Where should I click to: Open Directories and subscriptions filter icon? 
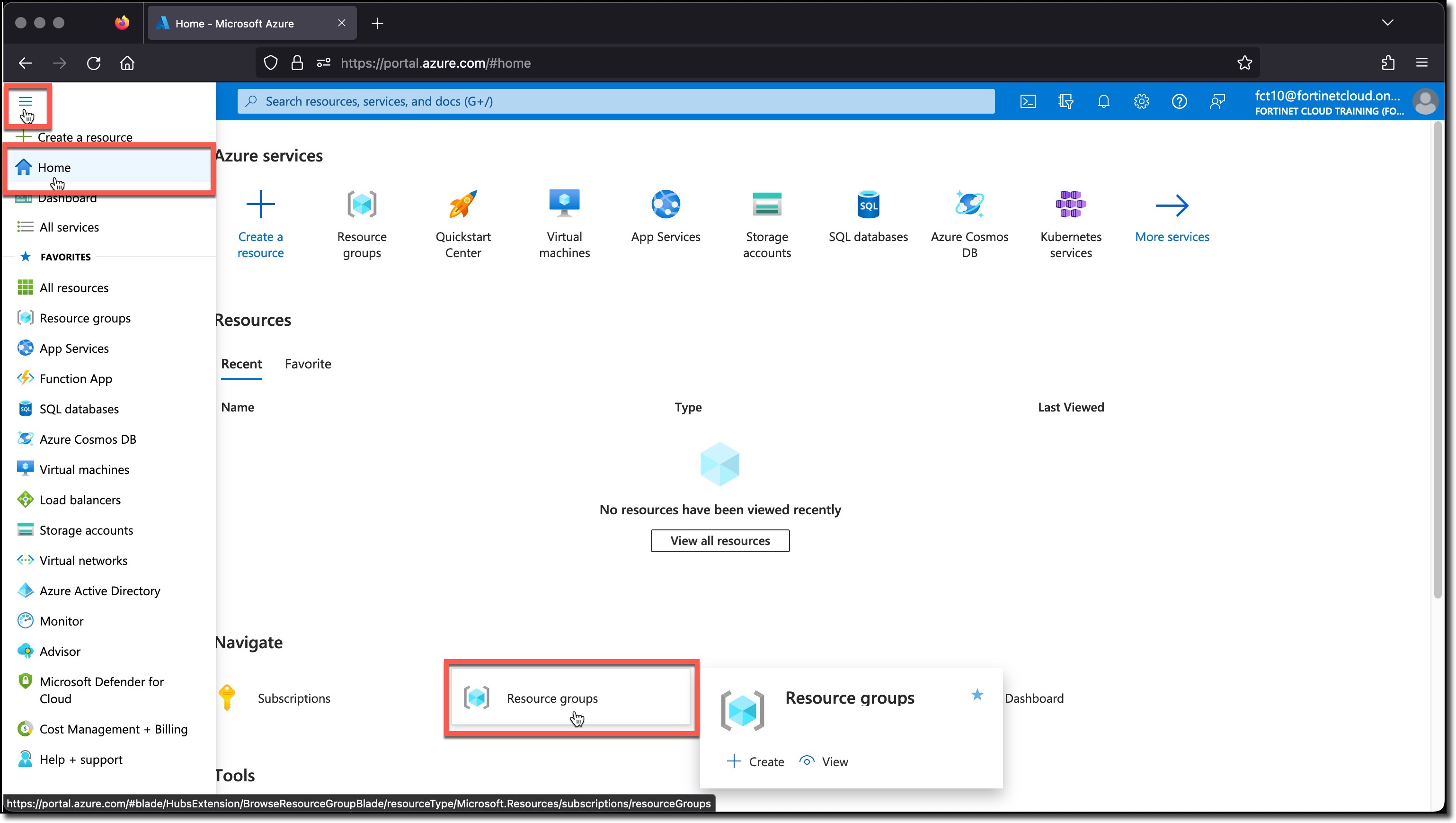(1065, 101)
